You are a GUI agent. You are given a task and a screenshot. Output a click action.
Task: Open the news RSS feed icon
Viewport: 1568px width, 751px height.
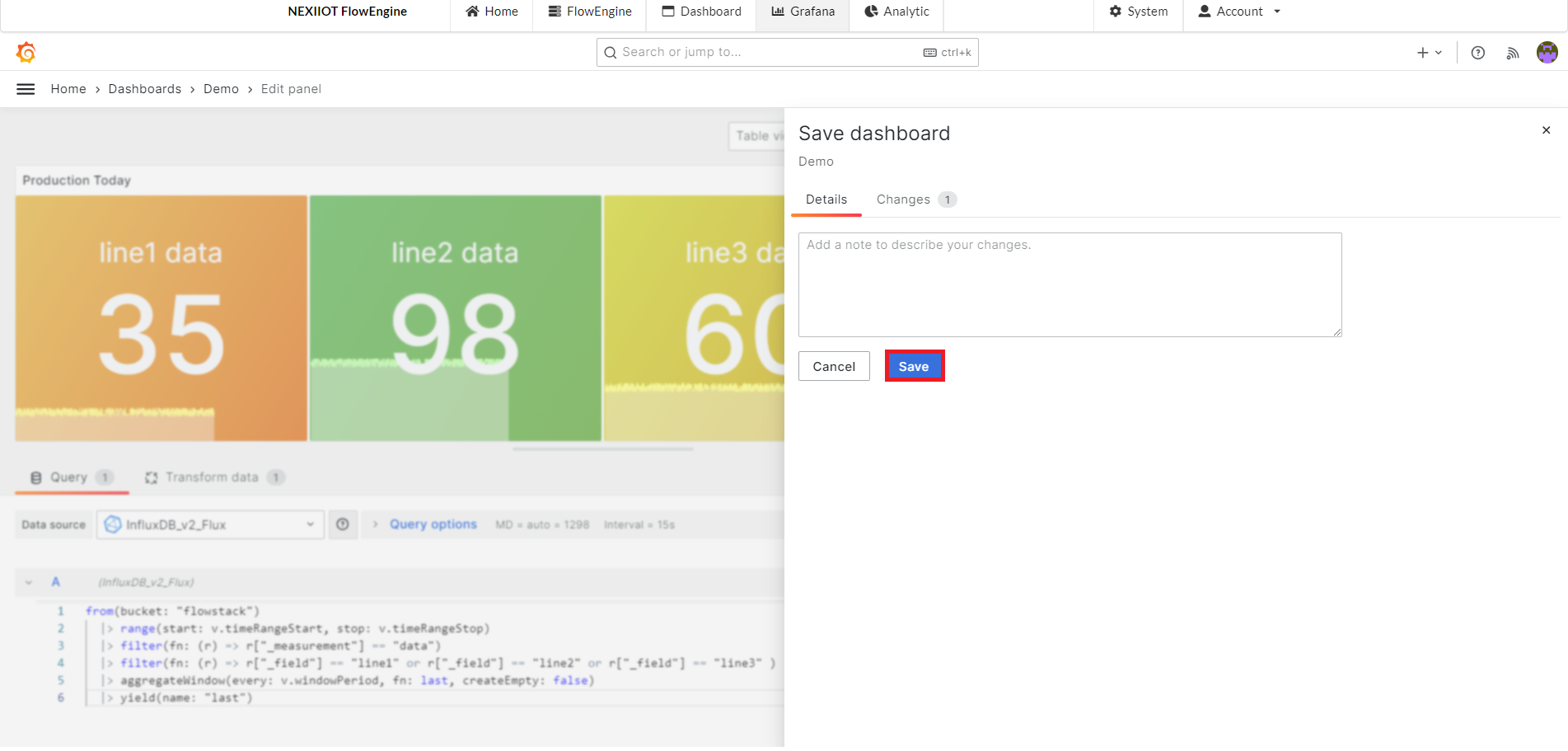click(1513, 53)
